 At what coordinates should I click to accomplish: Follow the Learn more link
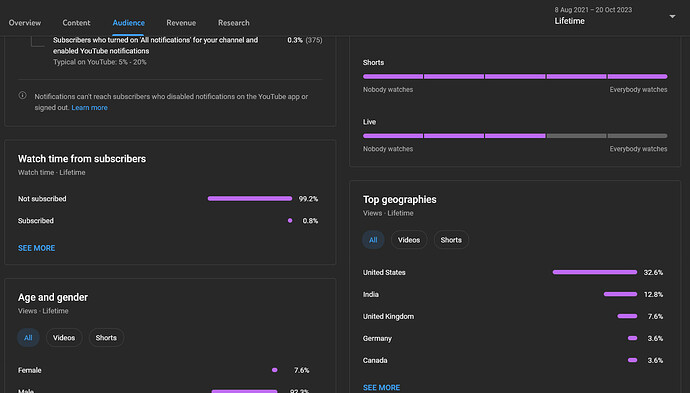pos(89,107)
